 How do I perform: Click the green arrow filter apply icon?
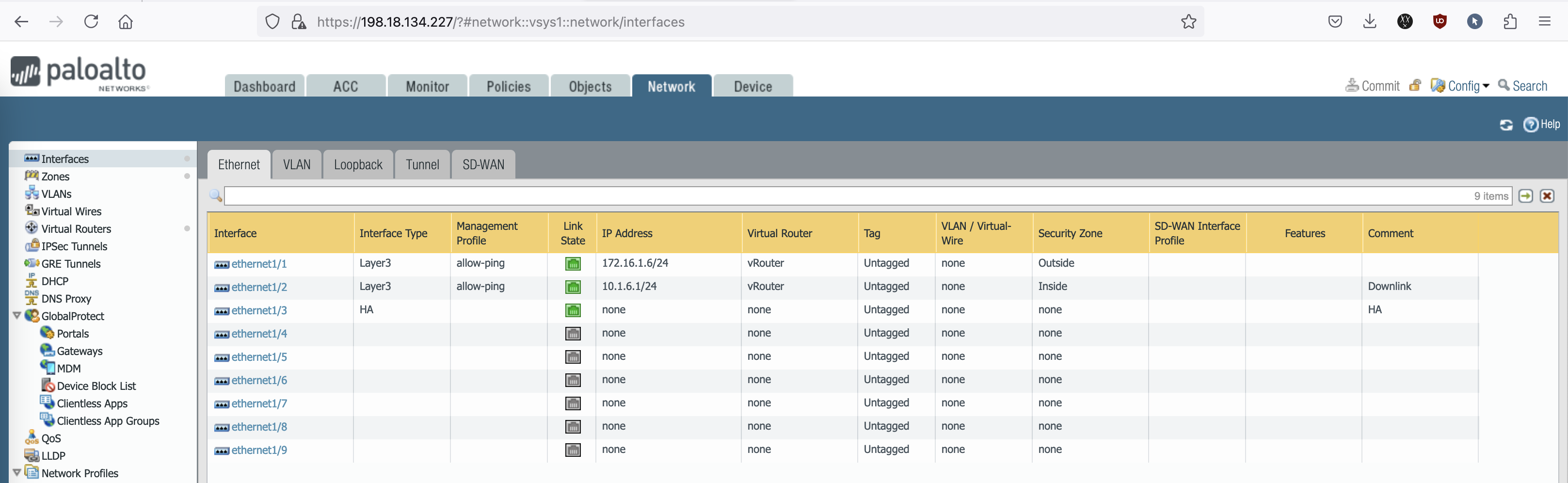[x=1525, y=195]
